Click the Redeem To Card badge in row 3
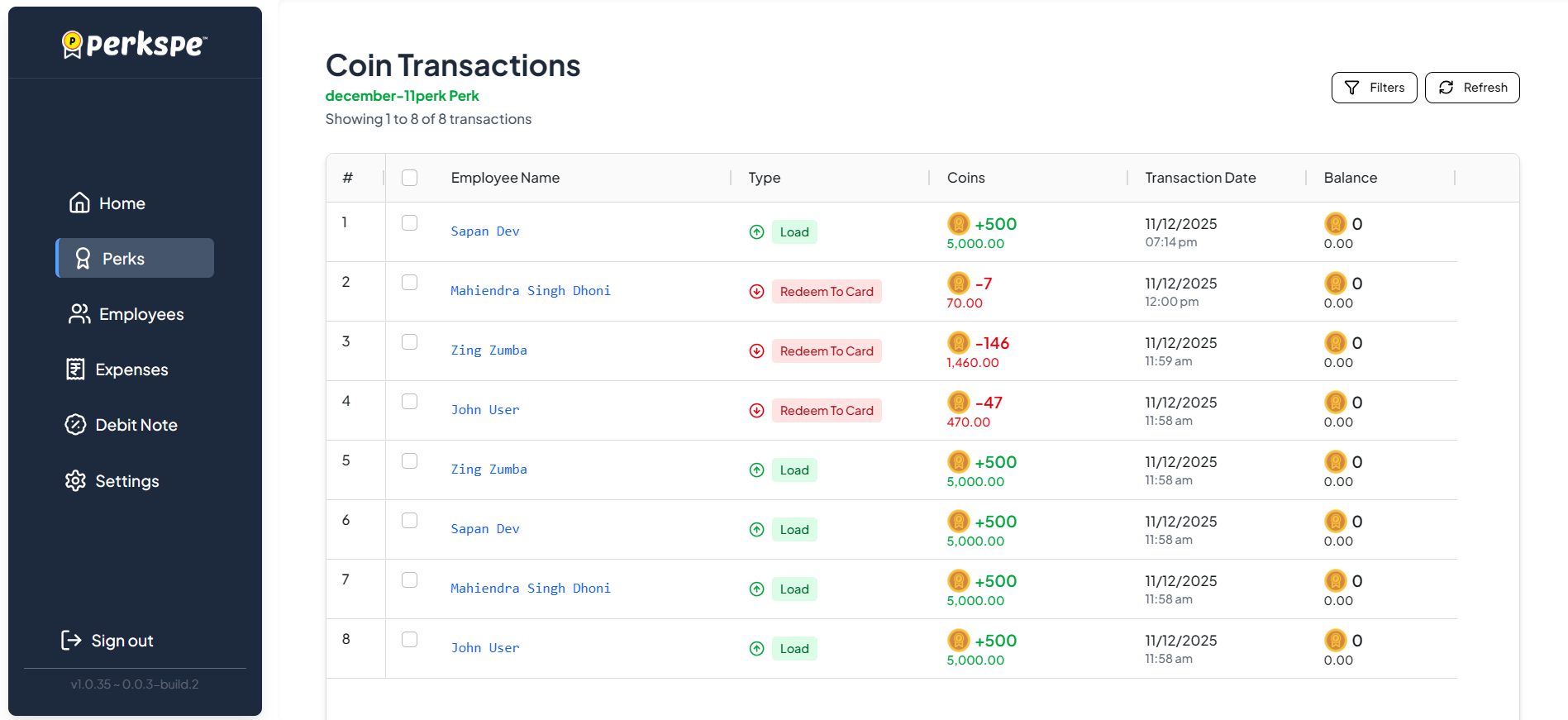Screen dimensions: 1568x720 point(826,351)
